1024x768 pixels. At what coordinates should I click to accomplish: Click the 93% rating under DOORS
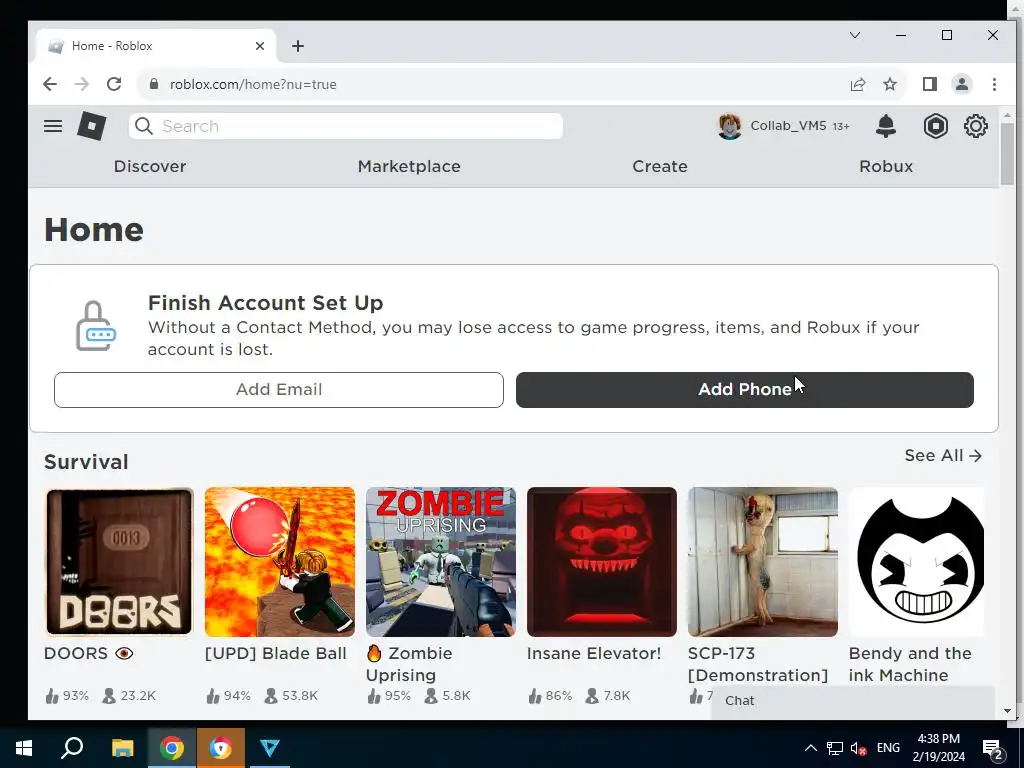pyautogui.click(x=67, y=696)
